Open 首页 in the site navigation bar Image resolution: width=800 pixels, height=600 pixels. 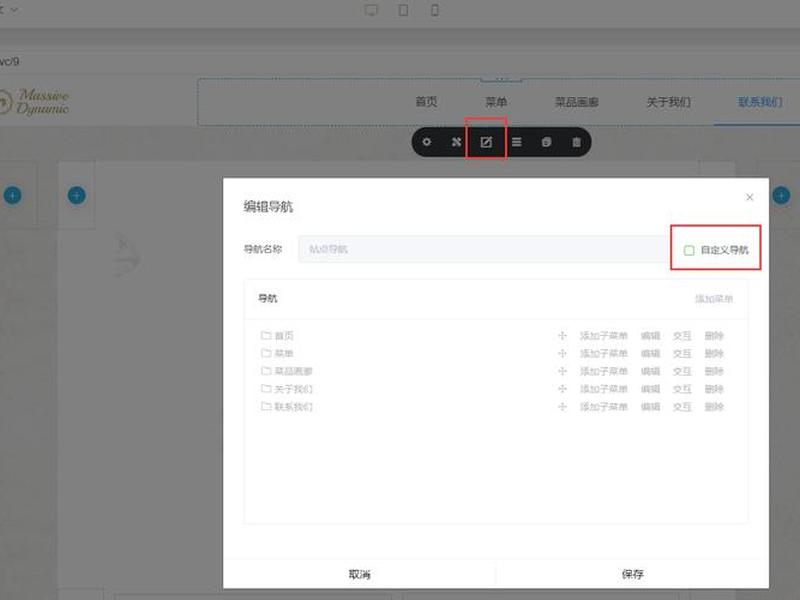(x=426, y=102)
